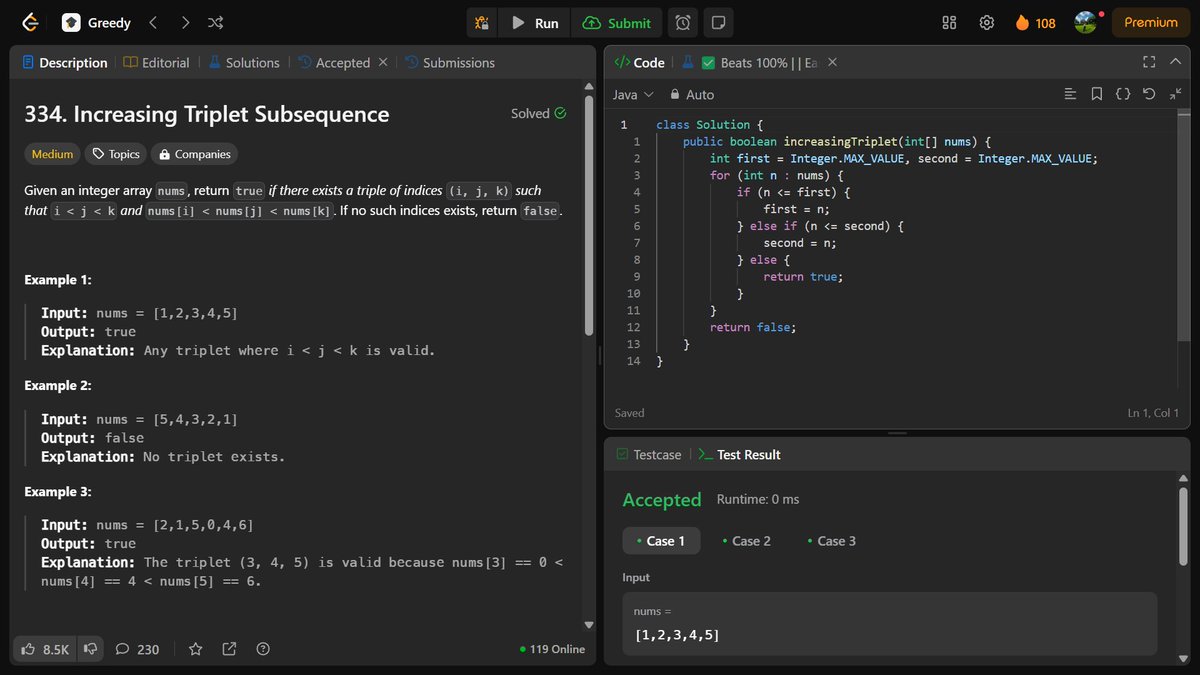Select the Case 2 test case
Image resolution: width=1200 pixels, height=675 pixels.
pyautogui.click(x=747, y=540)
